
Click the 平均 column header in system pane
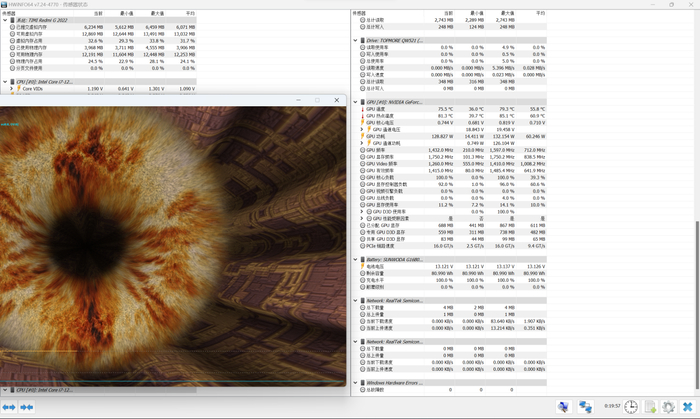pos(190,13)
